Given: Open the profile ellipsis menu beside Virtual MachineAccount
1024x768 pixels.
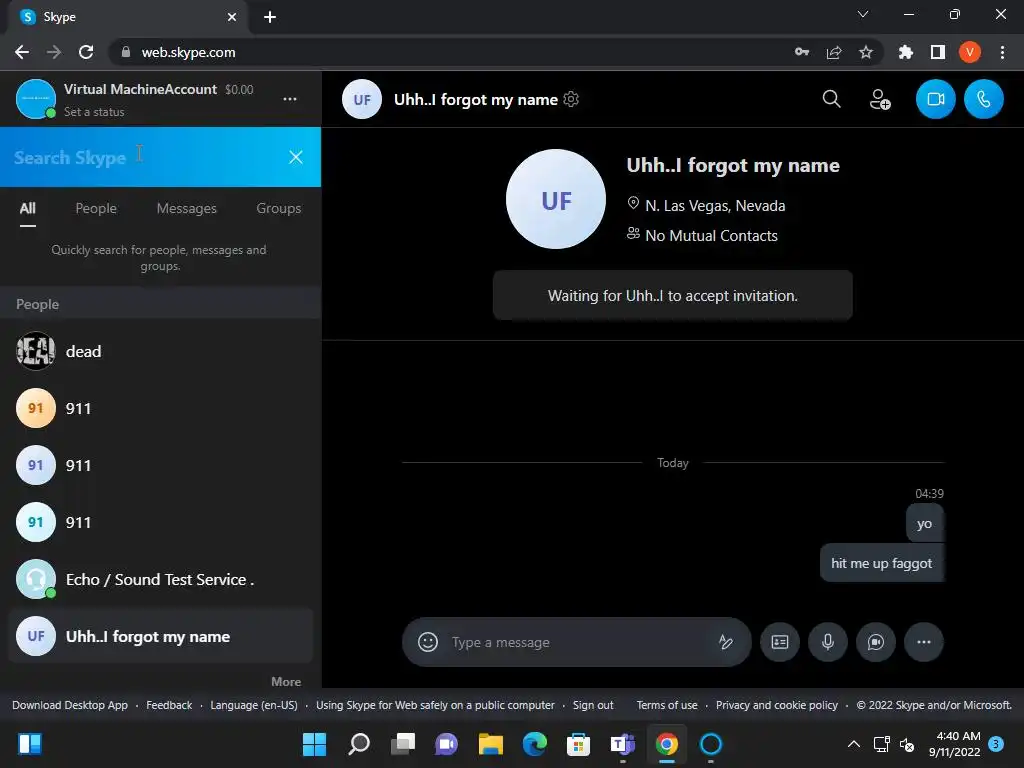Looking at the screenshot, I should pyautogui.click(x=290, y=99).
